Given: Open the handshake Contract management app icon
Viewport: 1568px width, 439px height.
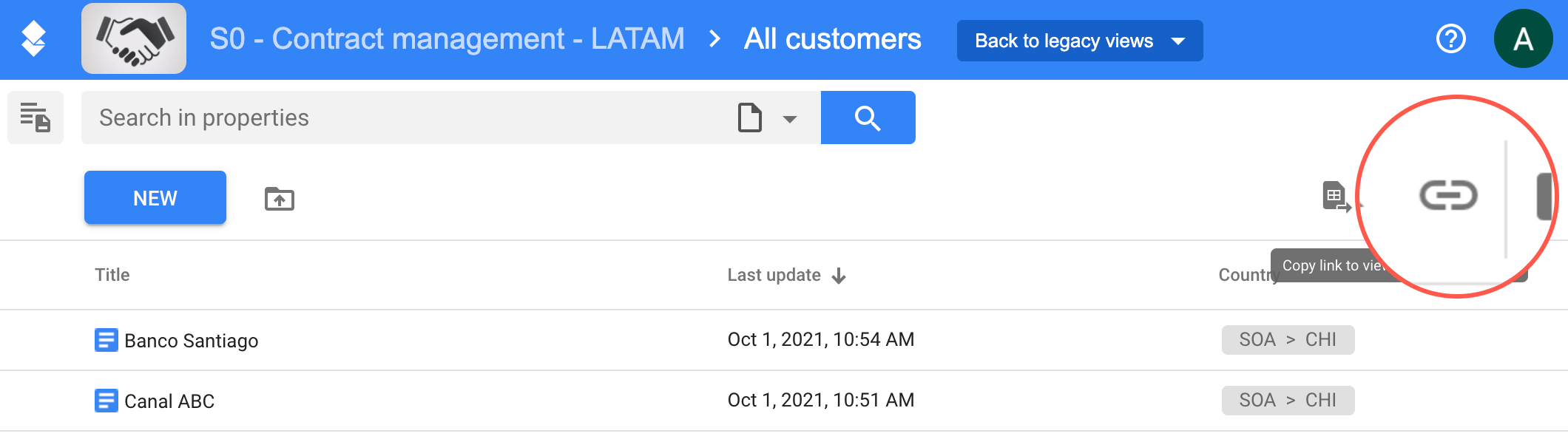Looking at the screenshot, I should coord(134,38).
